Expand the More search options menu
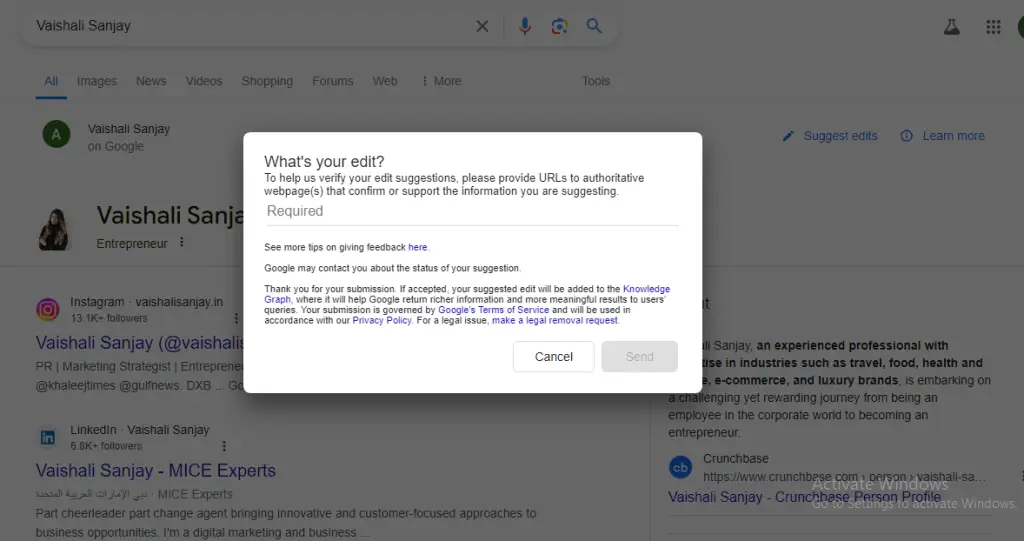 [x=441, y=81]
